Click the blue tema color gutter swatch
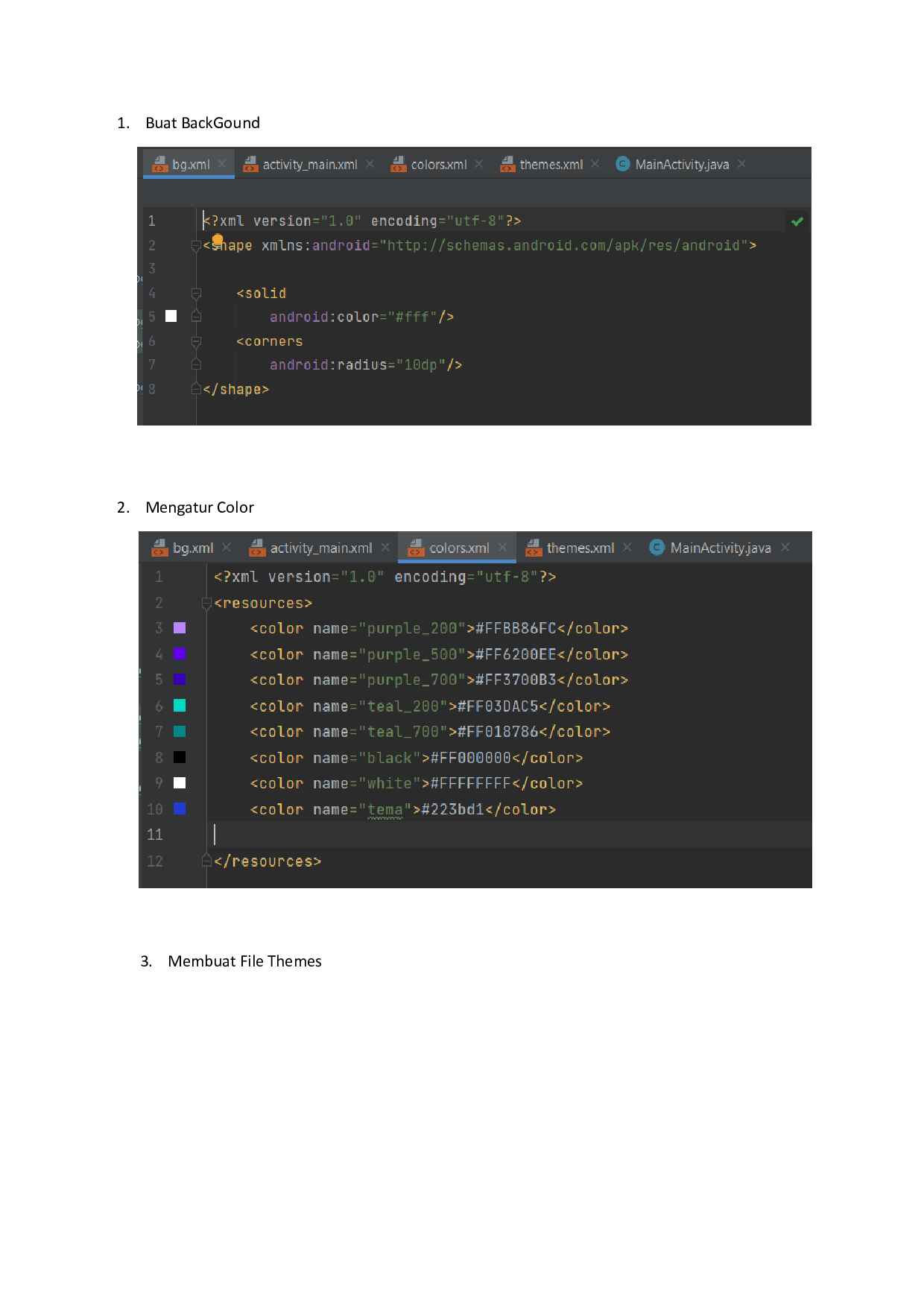The width and height of the screenshot is (924, 1307). coord(180,808)
